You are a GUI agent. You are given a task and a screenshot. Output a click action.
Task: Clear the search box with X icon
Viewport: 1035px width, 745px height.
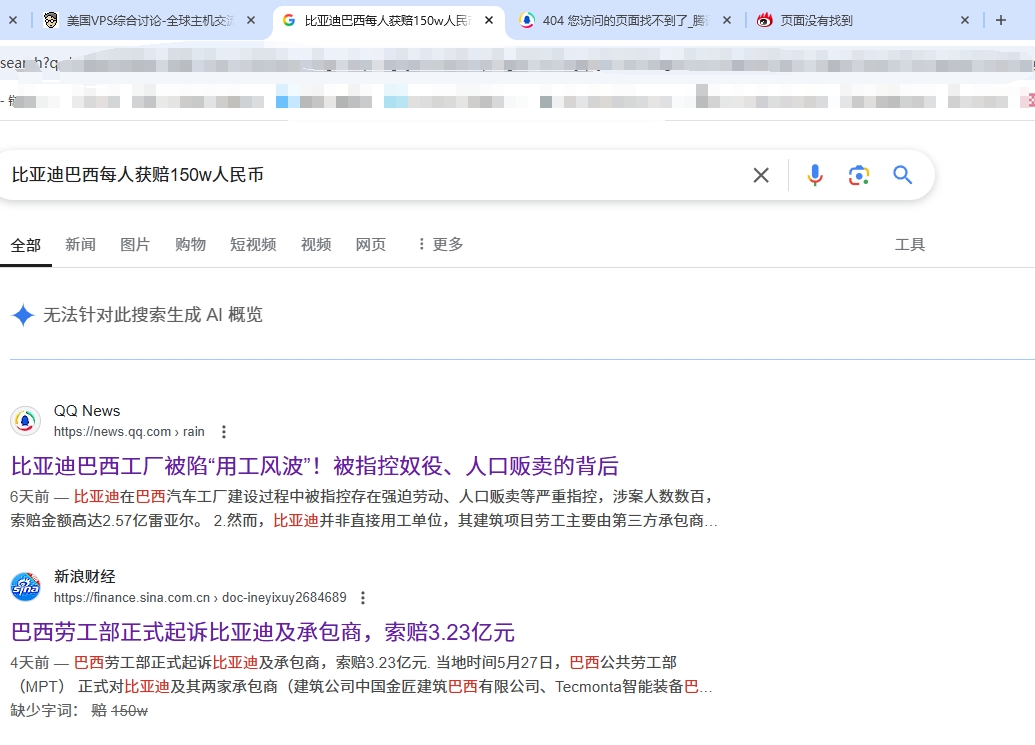coord(761,175)
